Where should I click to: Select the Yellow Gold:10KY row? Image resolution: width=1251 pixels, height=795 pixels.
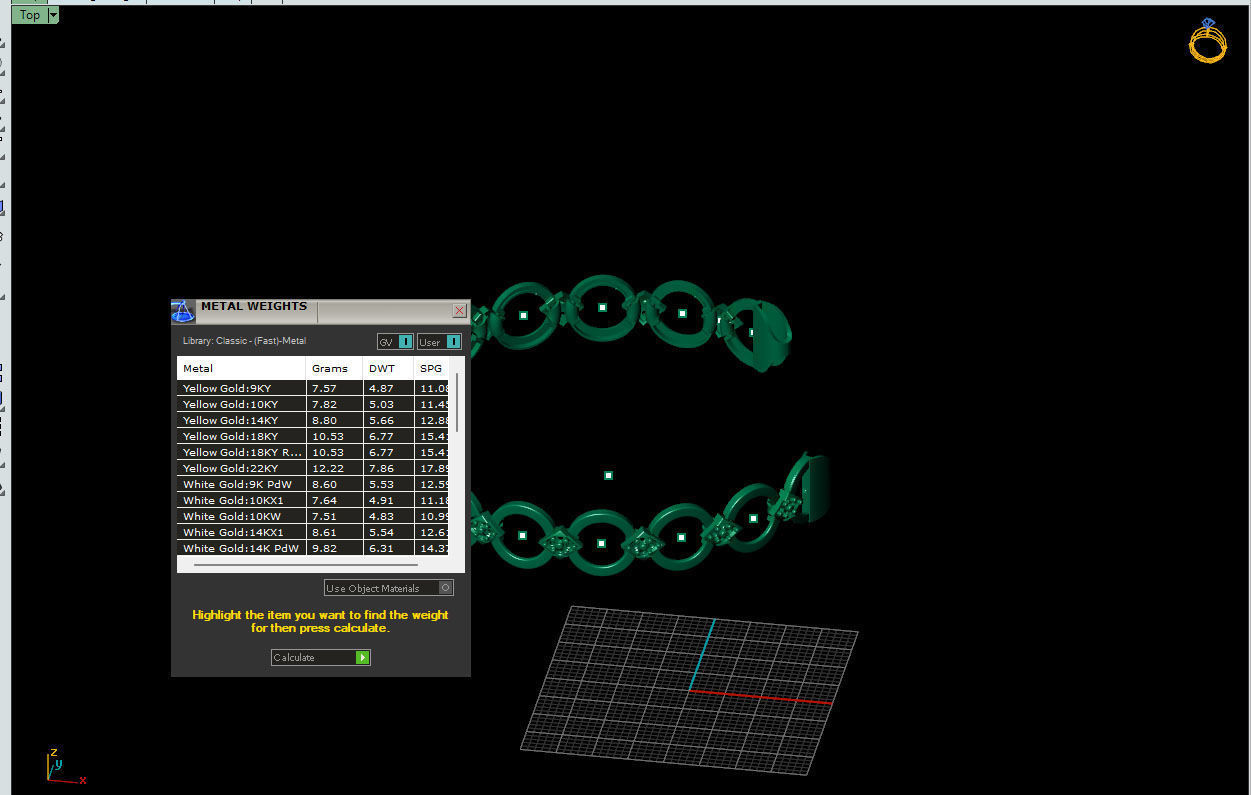[314, 404]
